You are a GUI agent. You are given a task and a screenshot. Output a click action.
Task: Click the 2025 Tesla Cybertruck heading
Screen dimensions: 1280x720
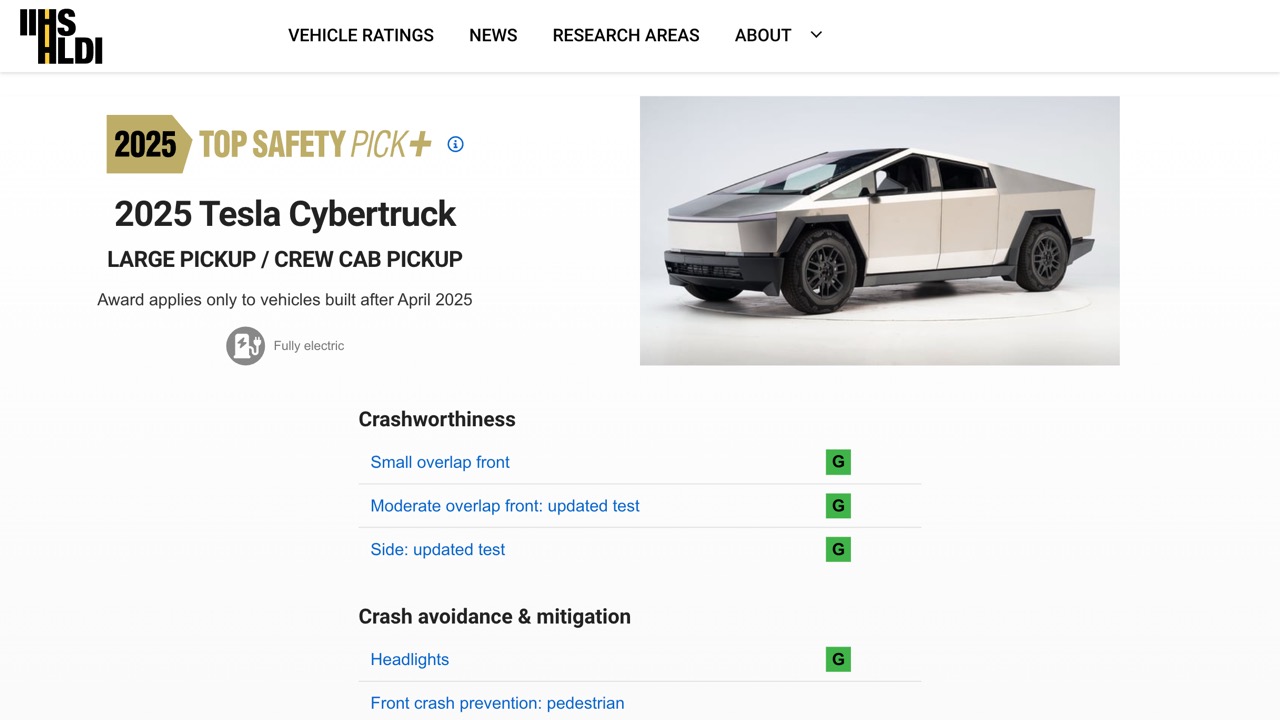click(x=285, y=214)
